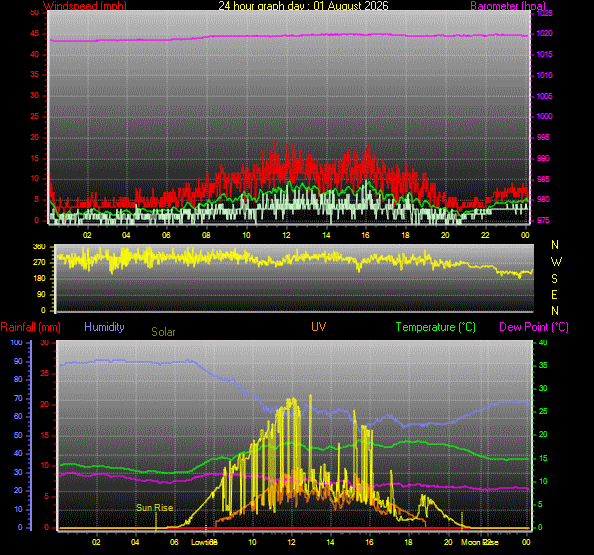The height and width of the screenshot is (555, 594).
Task: Select the "UV" legend label
Action: coord(318,327)
